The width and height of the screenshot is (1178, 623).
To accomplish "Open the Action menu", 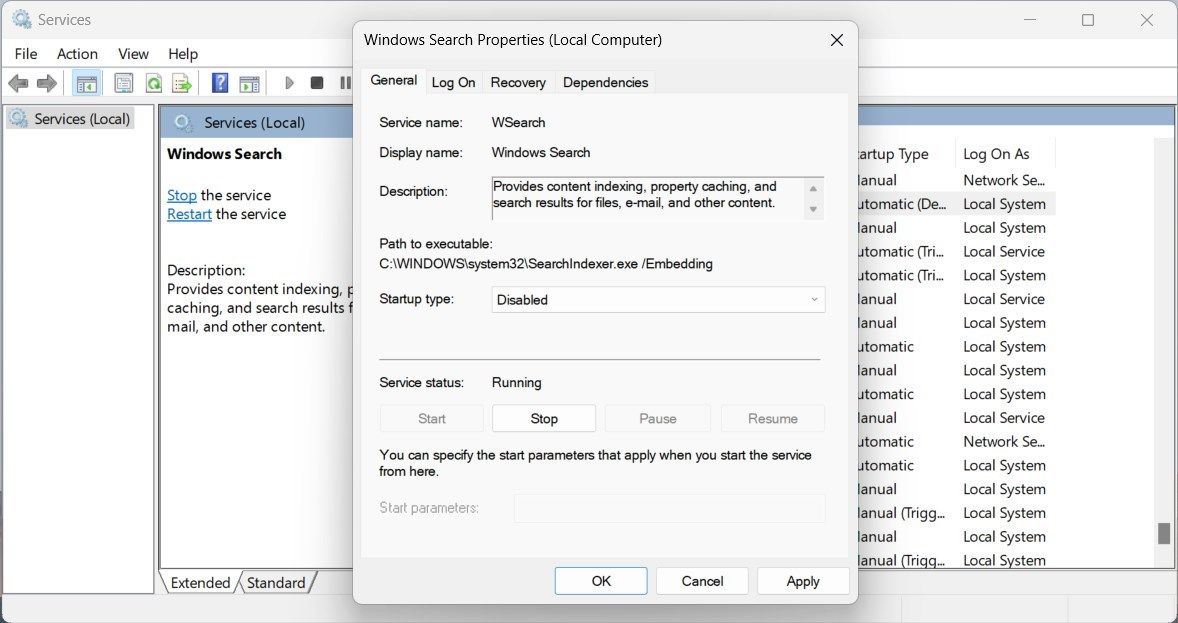I will [x=77, y=53].
